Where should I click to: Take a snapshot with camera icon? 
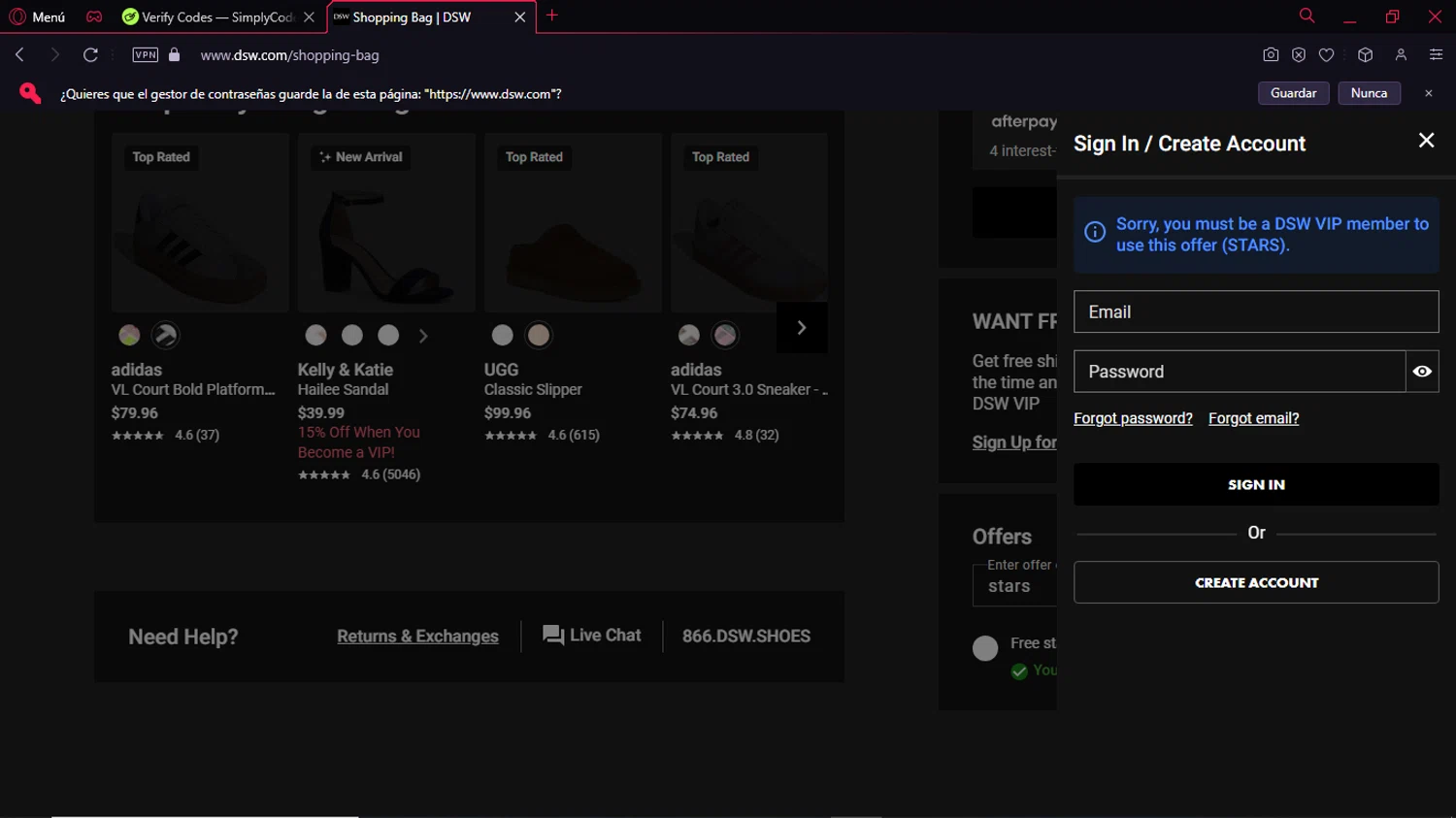pyautogui.click(x=1271, y=54)
